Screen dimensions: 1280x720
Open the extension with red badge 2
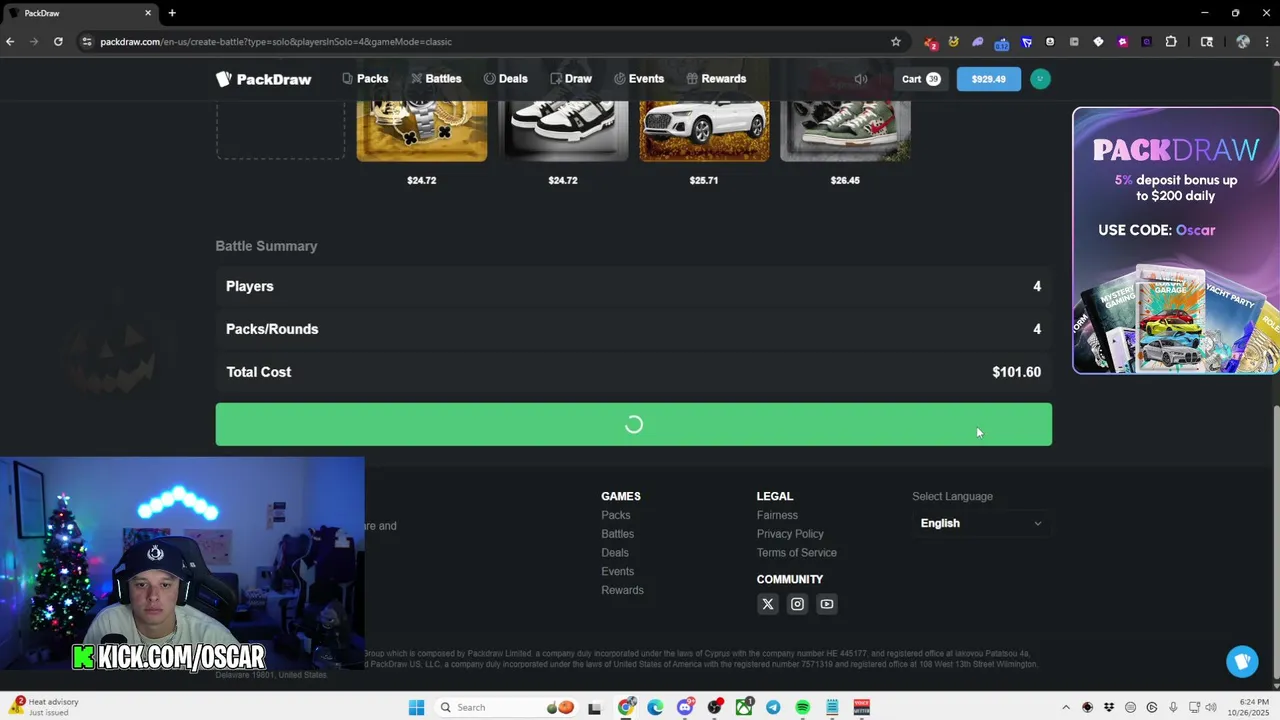point(930,42)
